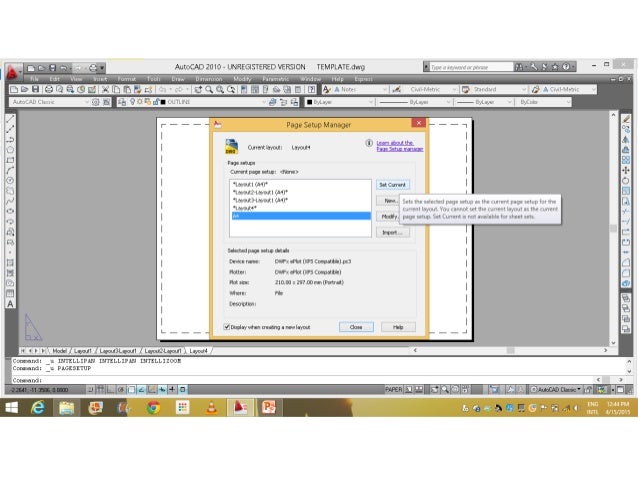Open the ByLayer lineweight dropdown
The height and width of the screenshot is (479, 638).
point(509,102)
